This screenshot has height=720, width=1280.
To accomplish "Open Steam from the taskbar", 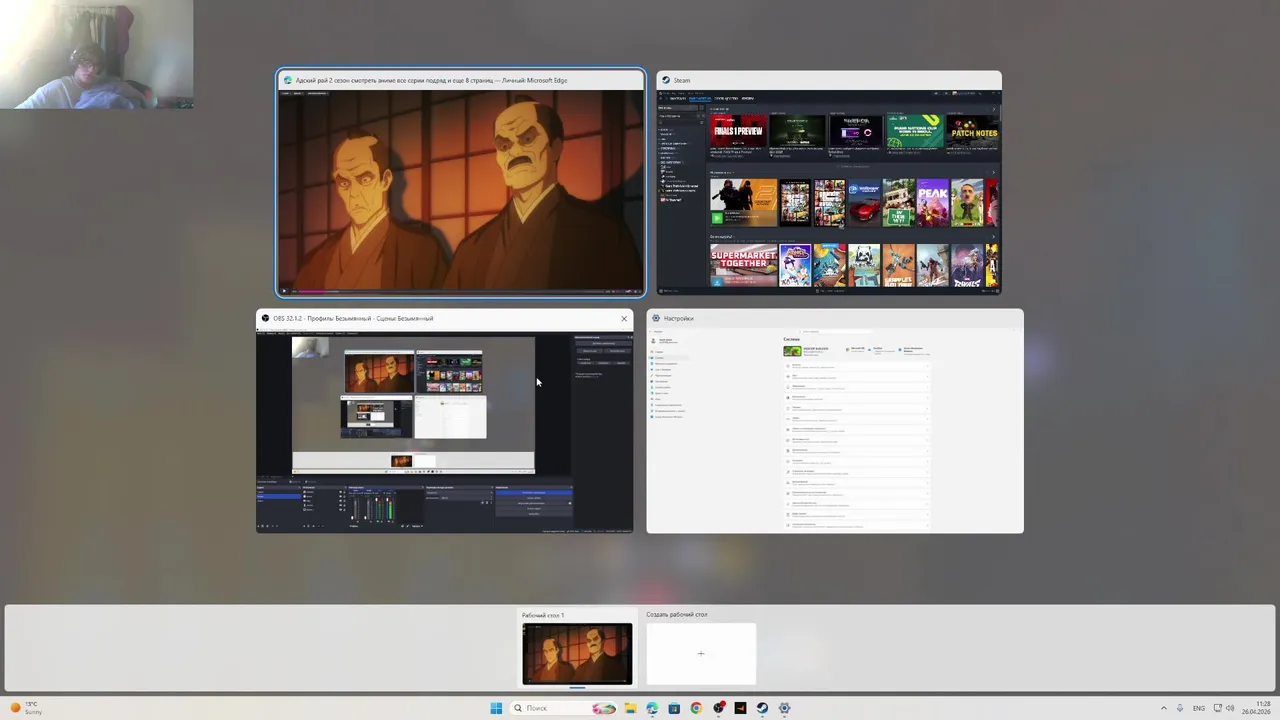I will click(x=762, y=708).
